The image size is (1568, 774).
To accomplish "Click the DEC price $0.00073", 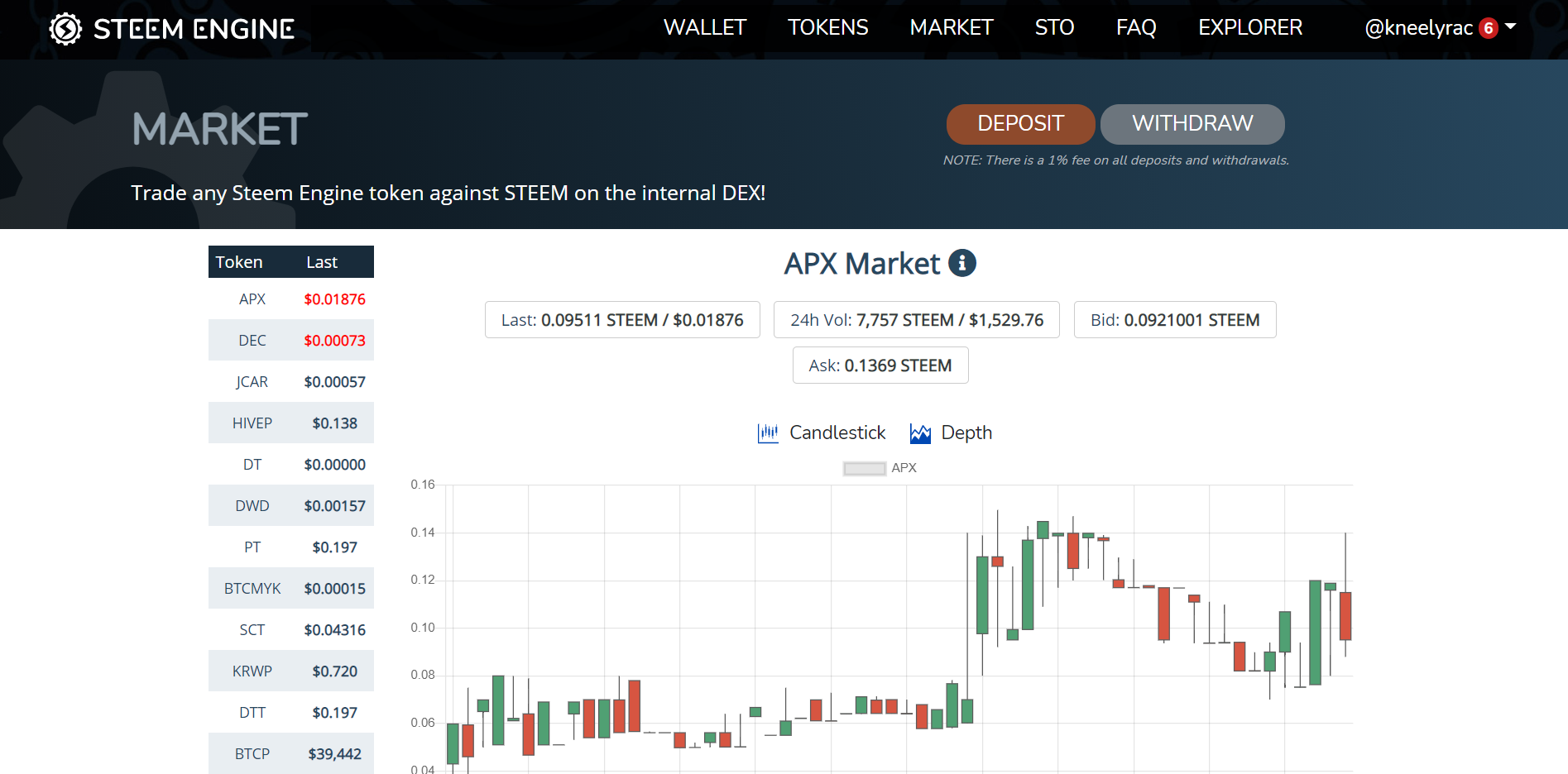I will (x=334, y=341).
